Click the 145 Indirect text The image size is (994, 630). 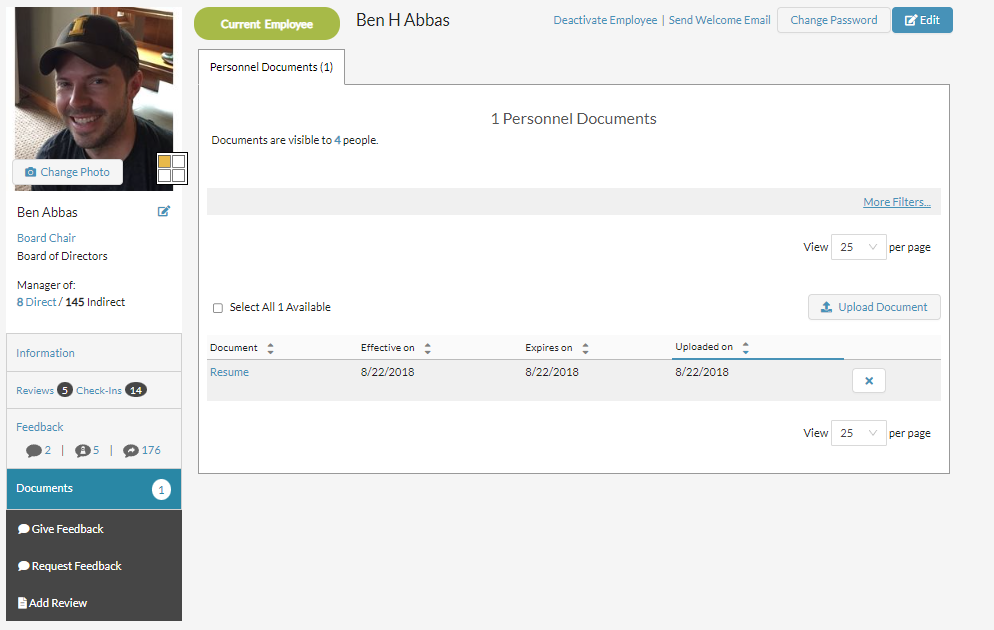tap(95, 302)
